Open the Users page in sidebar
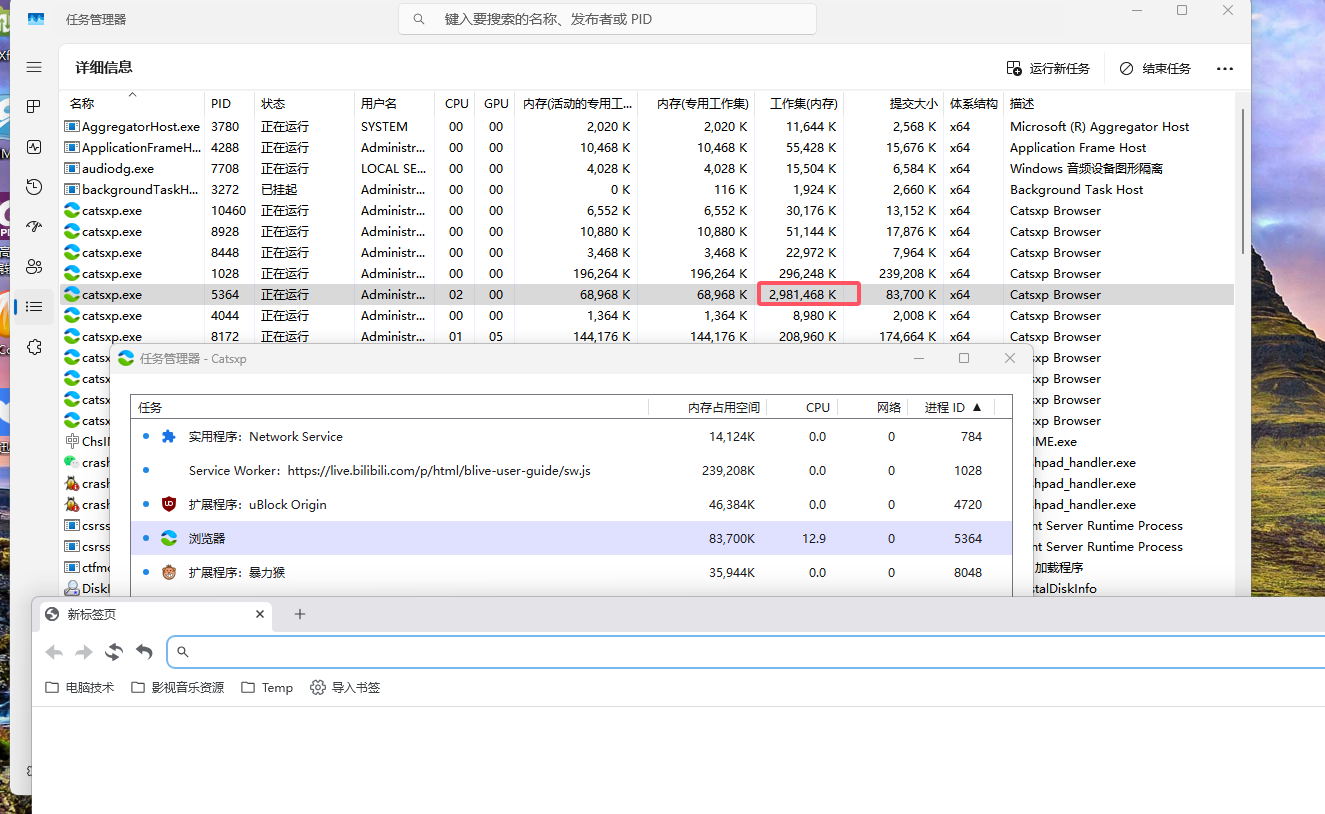The height and width of the screenshot is (814, 1325). click(x=34, y=266)
